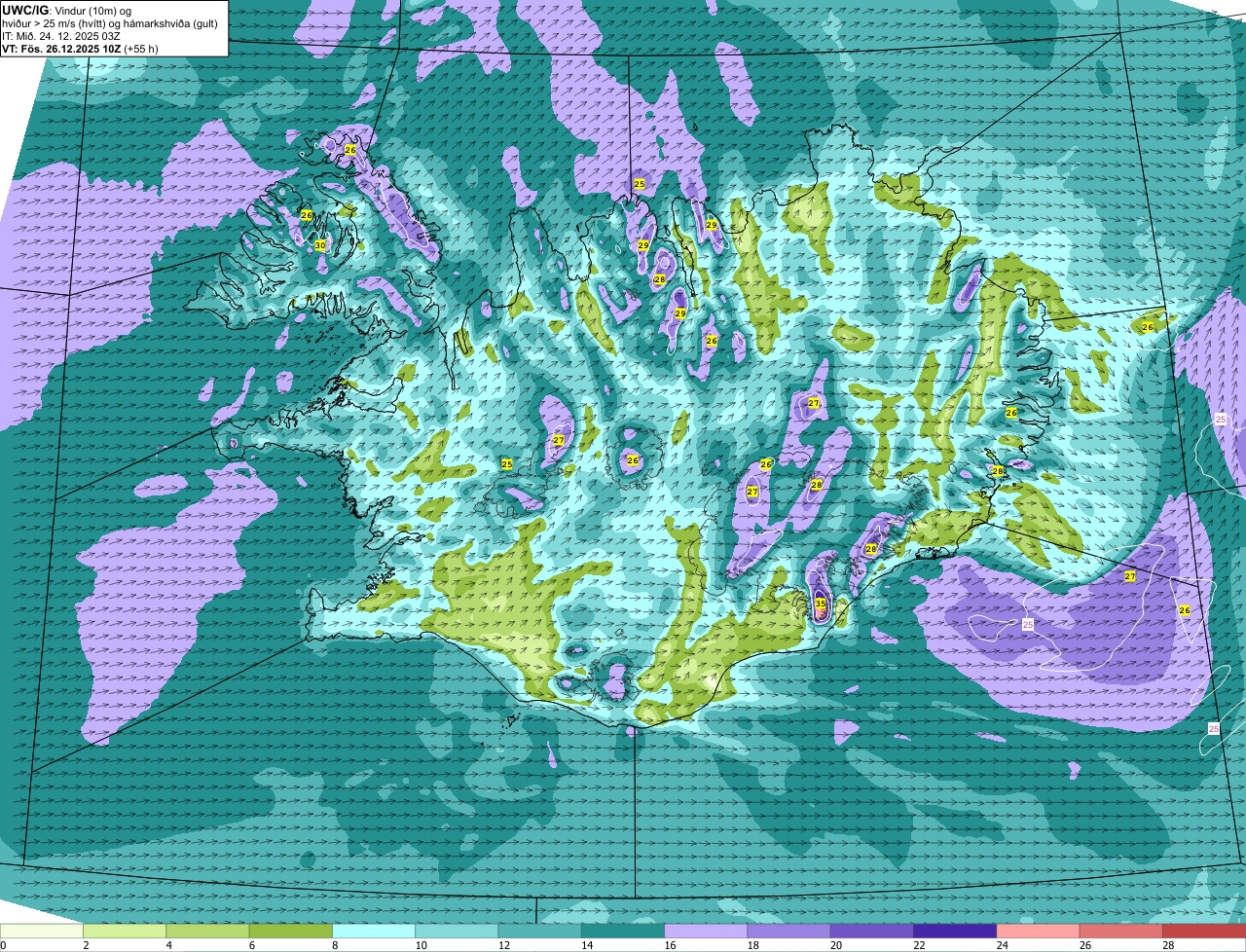This screenshot has height=952, width=1246.
Task: Pick the red legend swatch above 28 m/s
Action: click(x=1204, y=931)
